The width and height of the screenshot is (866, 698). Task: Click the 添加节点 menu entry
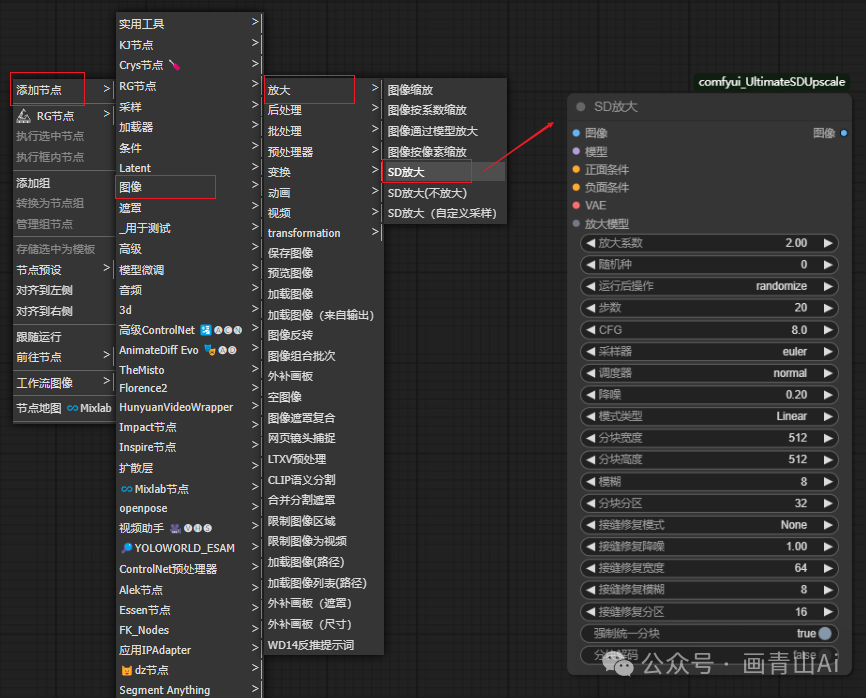(47, 89)
